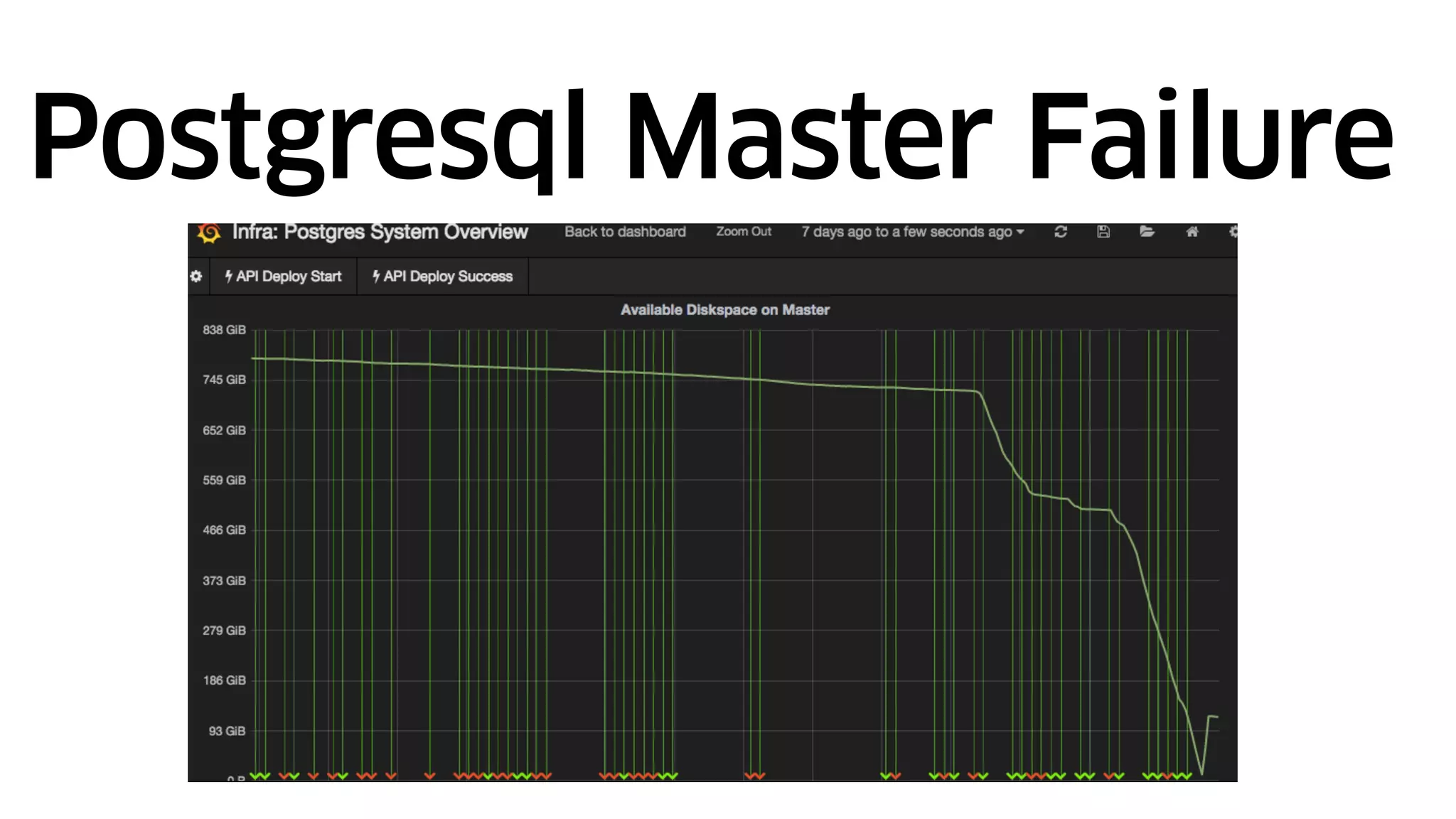Click the Grafana logo icon

pos(209,232)
